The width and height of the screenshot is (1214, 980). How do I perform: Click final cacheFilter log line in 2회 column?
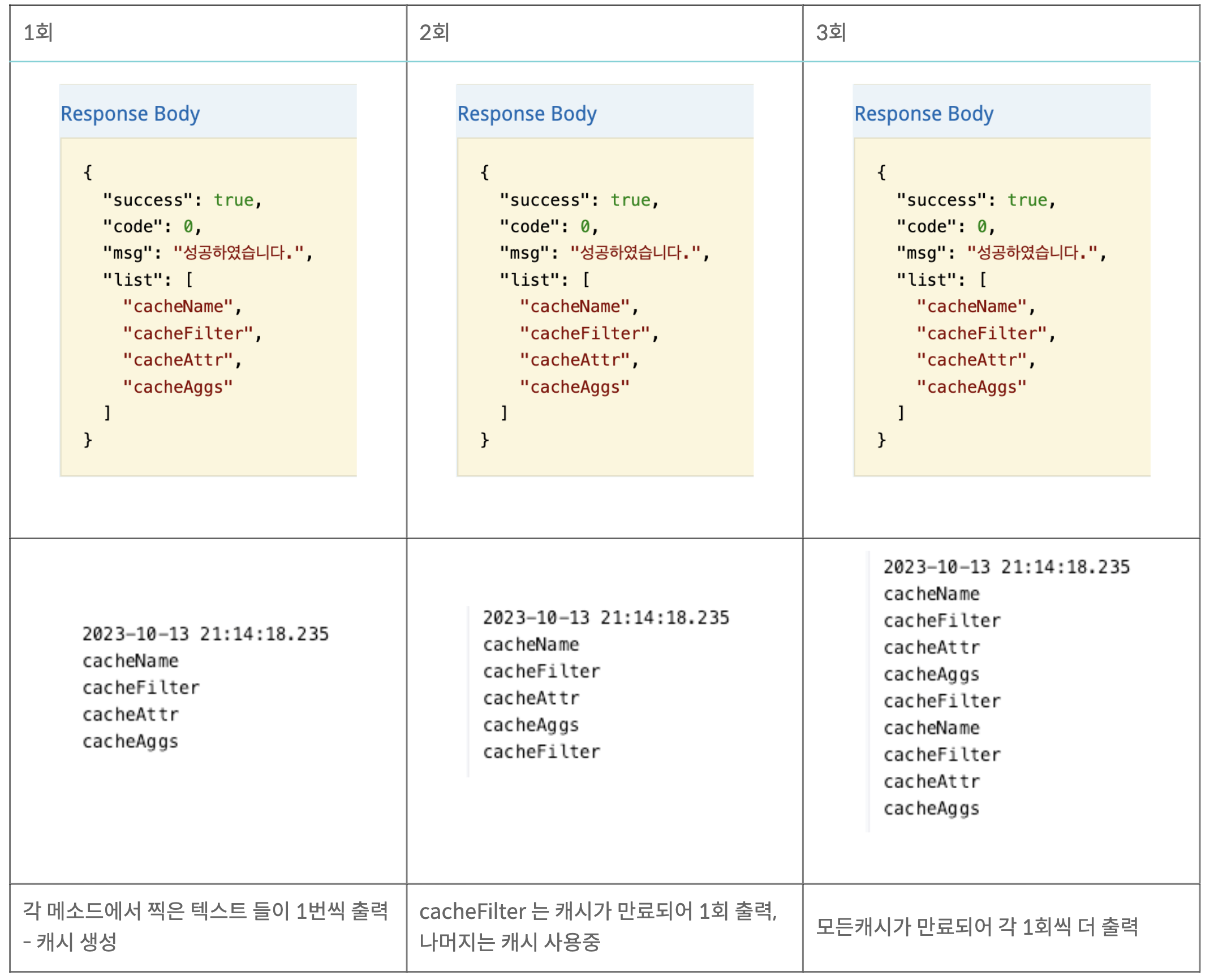(541, 752)
